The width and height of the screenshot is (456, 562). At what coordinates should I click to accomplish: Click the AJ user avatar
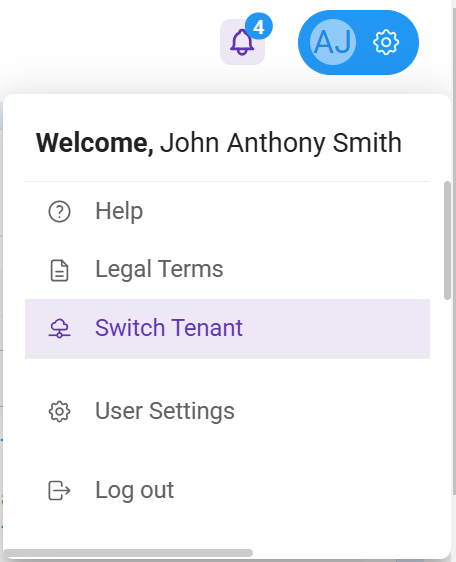(333, 42)
